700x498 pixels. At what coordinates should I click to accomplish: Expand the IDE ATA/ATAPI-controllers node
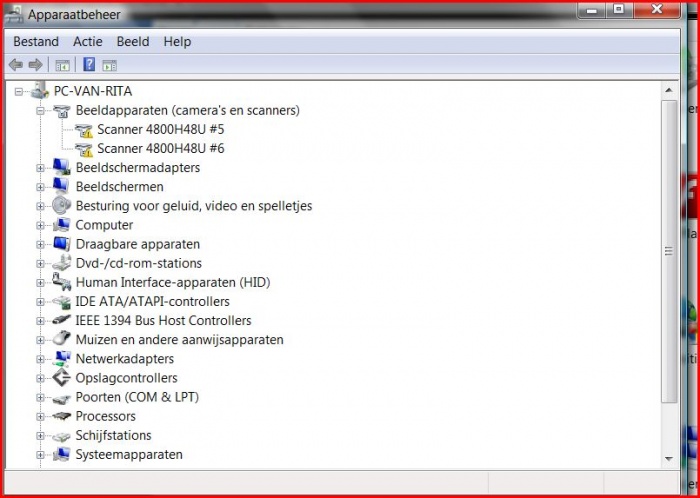point(40,302)
